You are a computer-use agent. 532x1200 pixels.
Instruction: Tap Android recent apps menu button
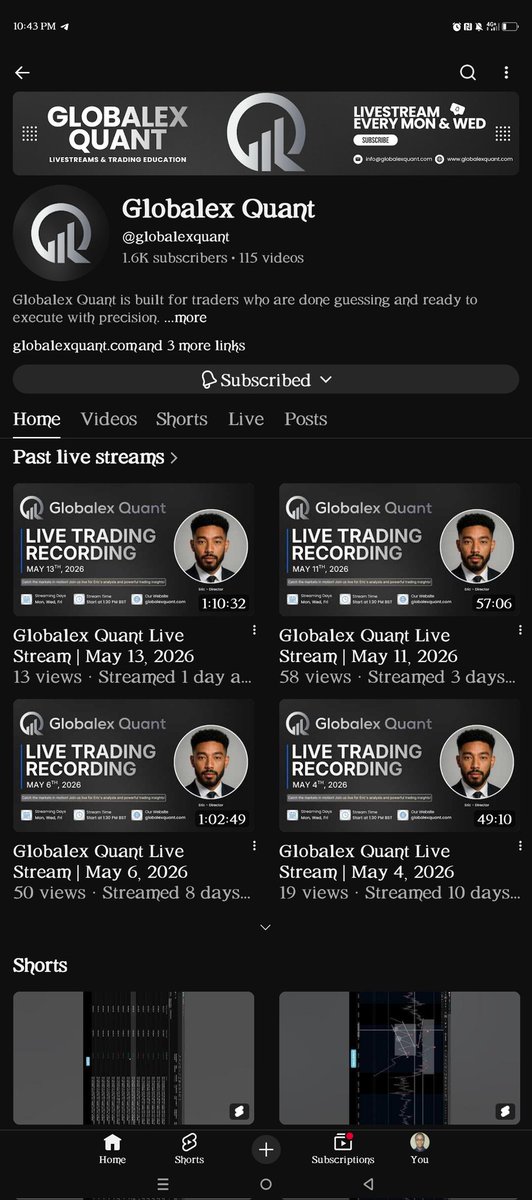coord(164,1183)
